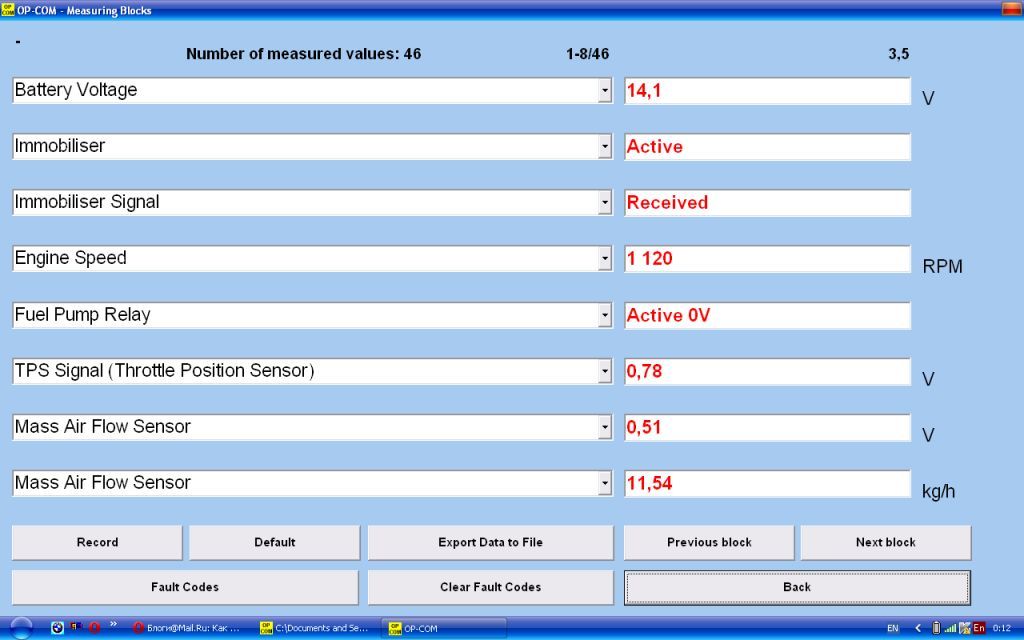Click the Engine Speed value 1 120
Viewport: 1024px width, 640px height.
(x=767, y=259)
